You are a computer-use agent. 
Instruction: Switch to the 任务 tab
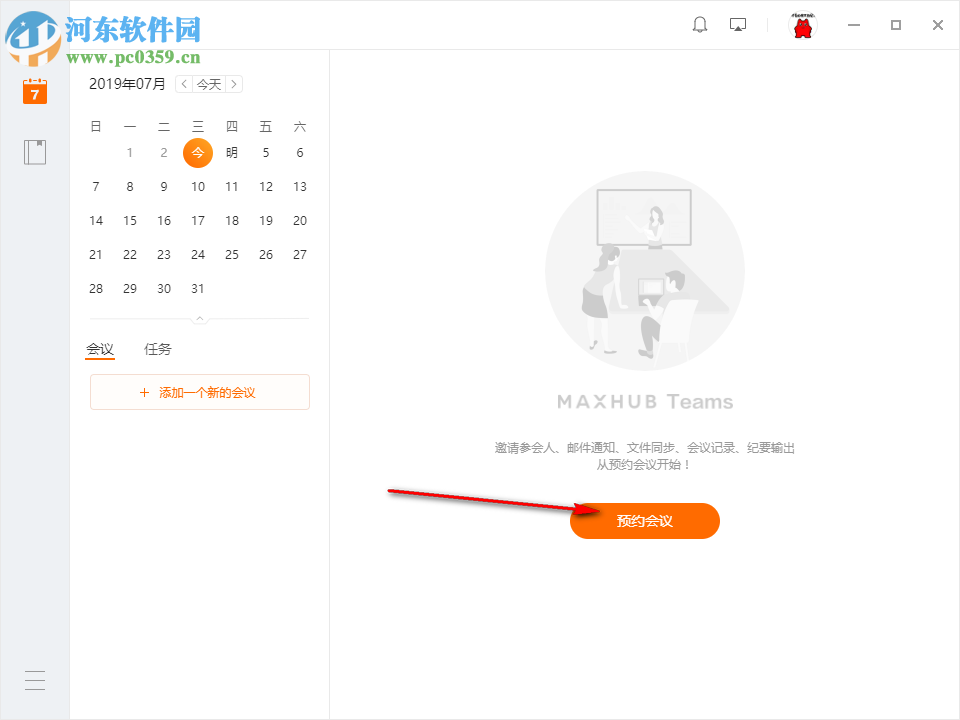click(x=157, y=349)
